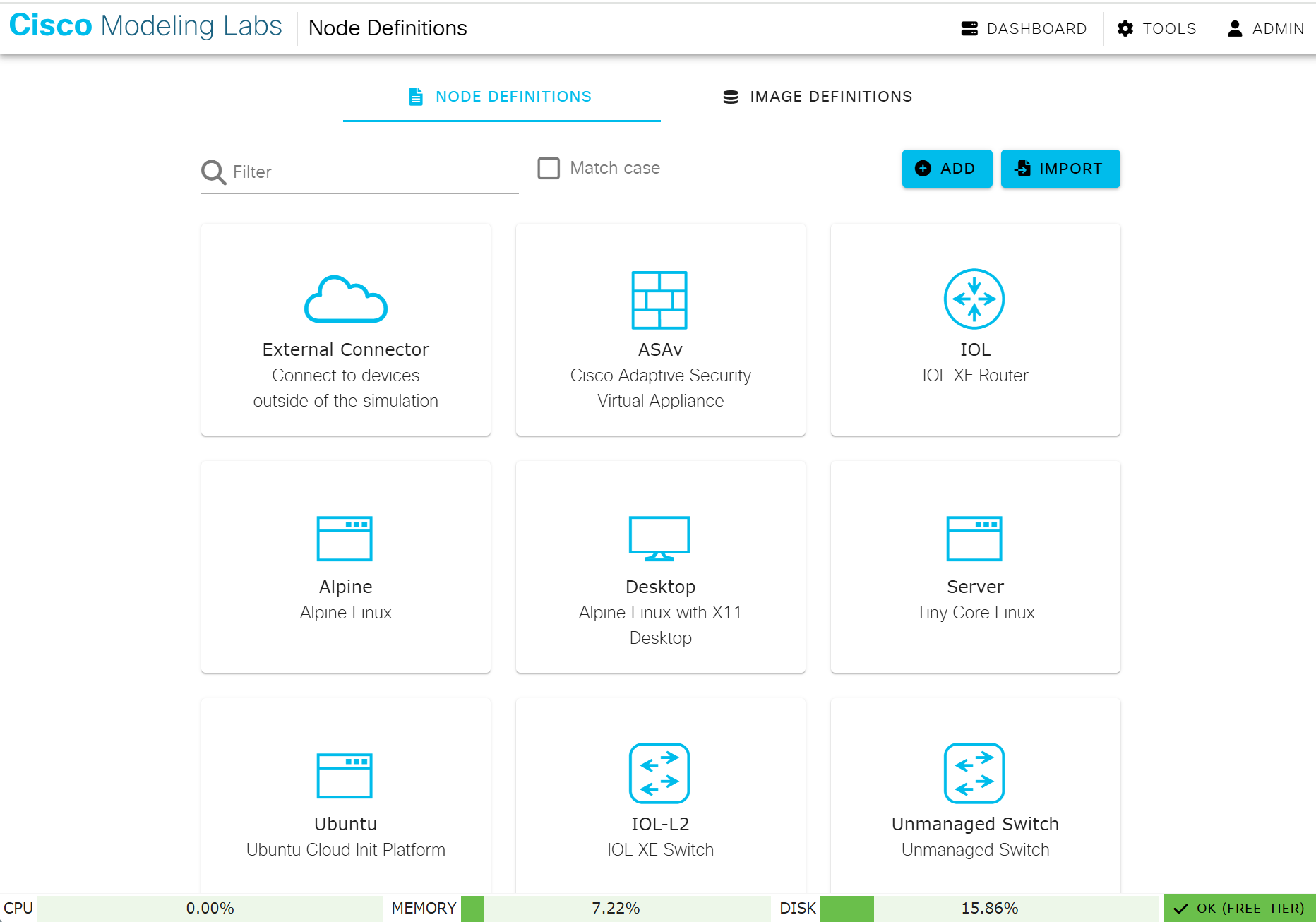Click the IOL-L2 title text

pyautogui.click(x=661, y=824)
